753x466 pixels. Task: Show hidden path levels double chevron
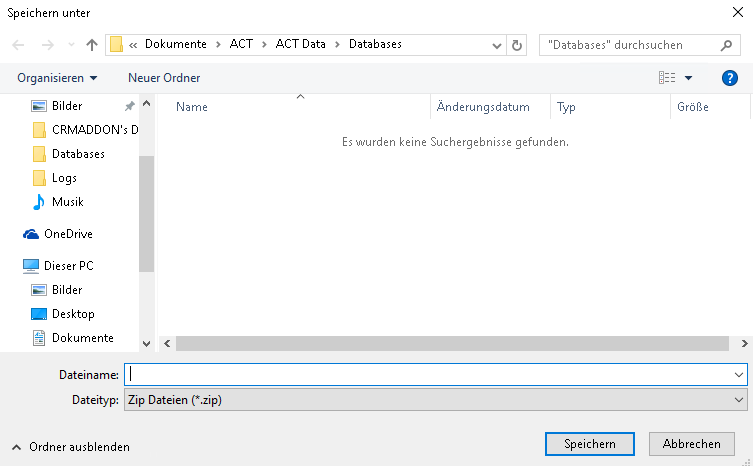[x=133, y=45]
